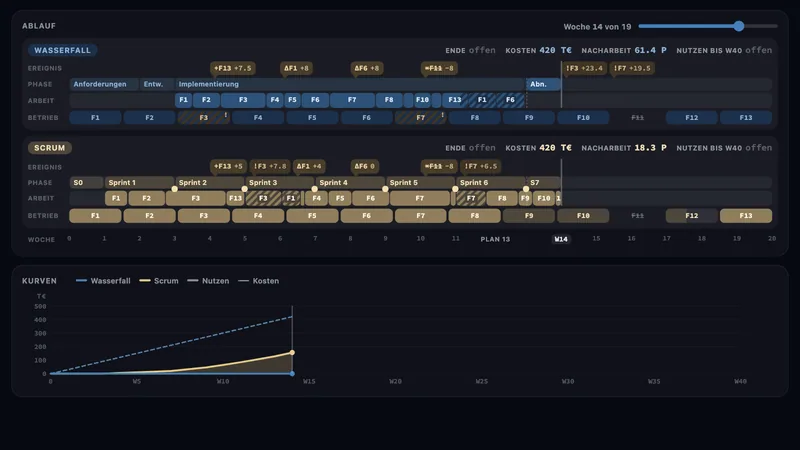Screen dimensions: 800x450
Task: Click hatched F3 in Wasserfall Betrieb row
Action: pyautogui.click(x=203, y=118)
